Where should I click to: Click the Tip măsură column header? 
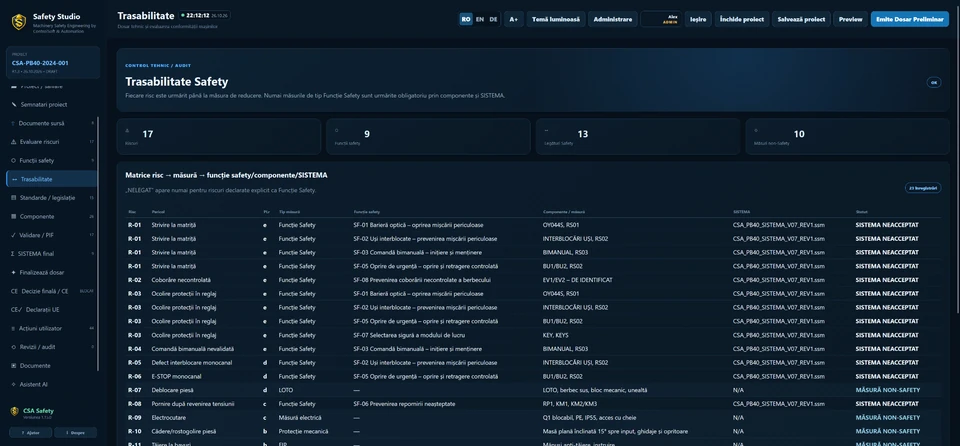click(289, 211)
